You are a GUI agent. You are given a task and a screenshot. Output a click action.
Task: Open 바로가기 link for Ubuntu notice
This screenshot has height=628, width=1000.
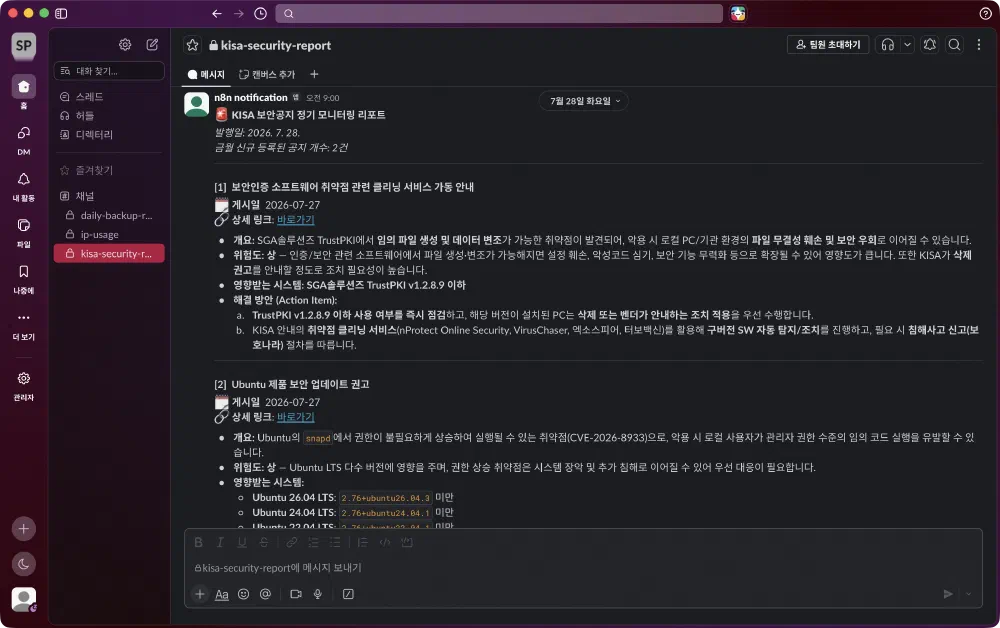[x=295, y=417]
